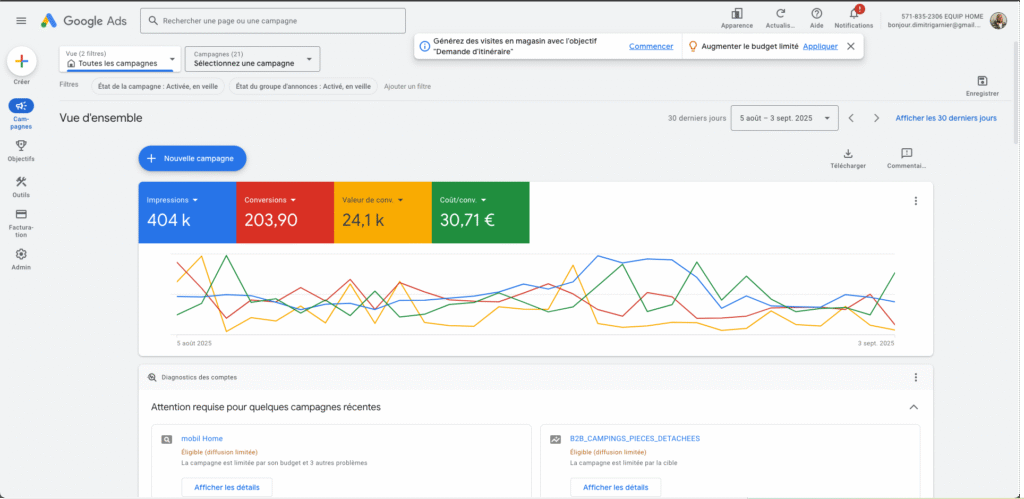Click the Télécharger download icon
Viewport: 1024px width, 499px height.
coord(848,154)
